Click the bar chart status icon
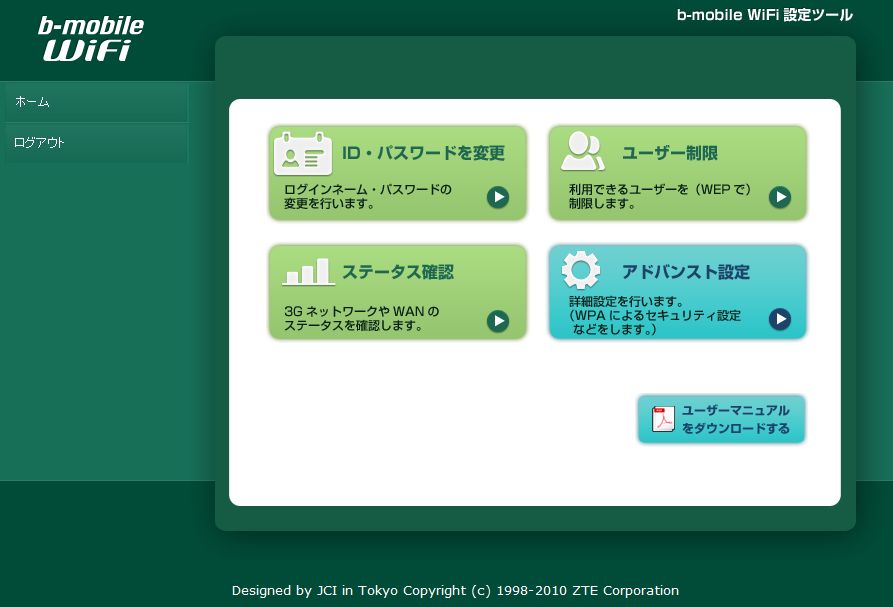893x607 pixels. (308, 271)
